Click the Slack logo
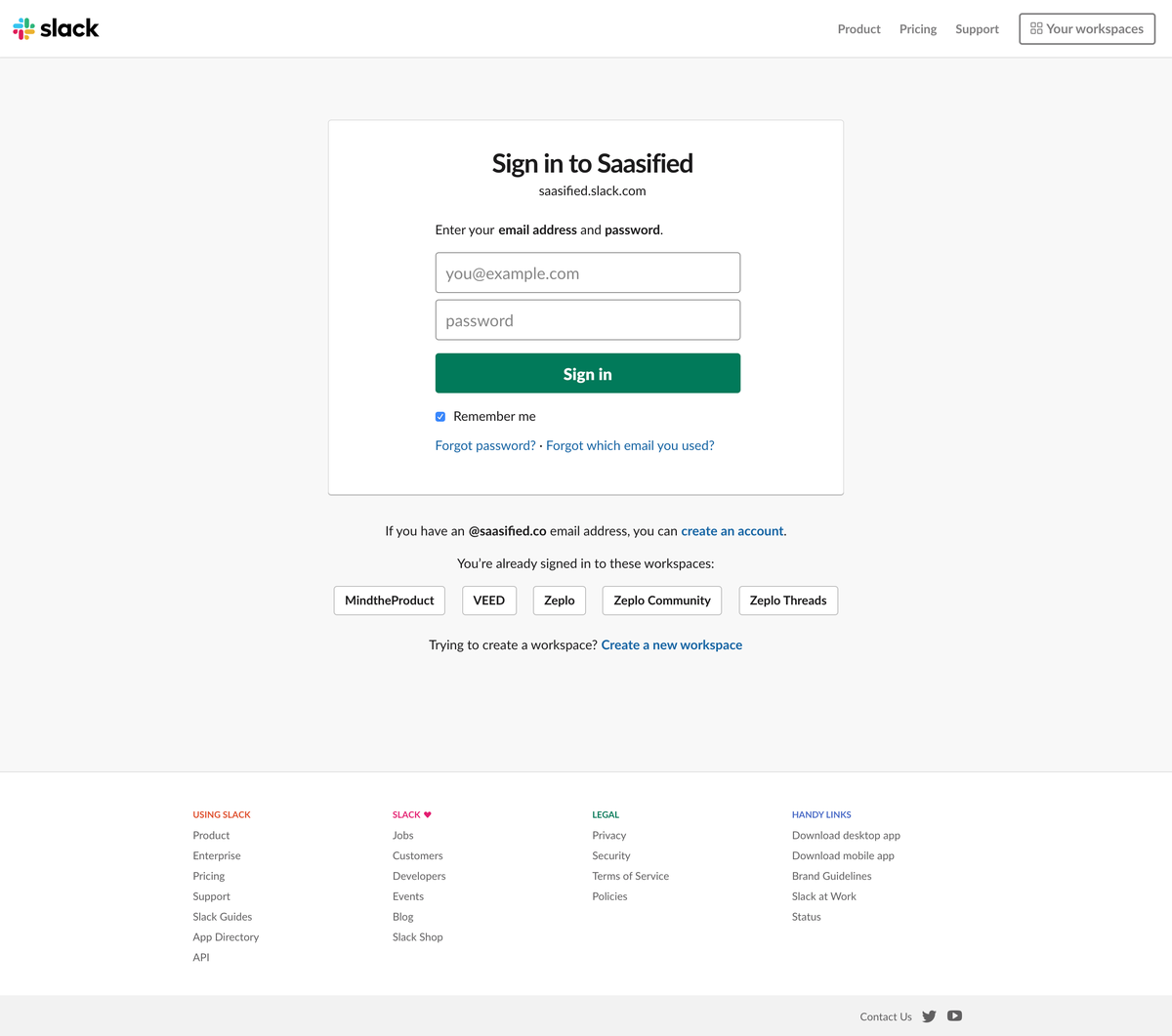The width and height of the screenshot is (1172, 1036). point(56,28)
